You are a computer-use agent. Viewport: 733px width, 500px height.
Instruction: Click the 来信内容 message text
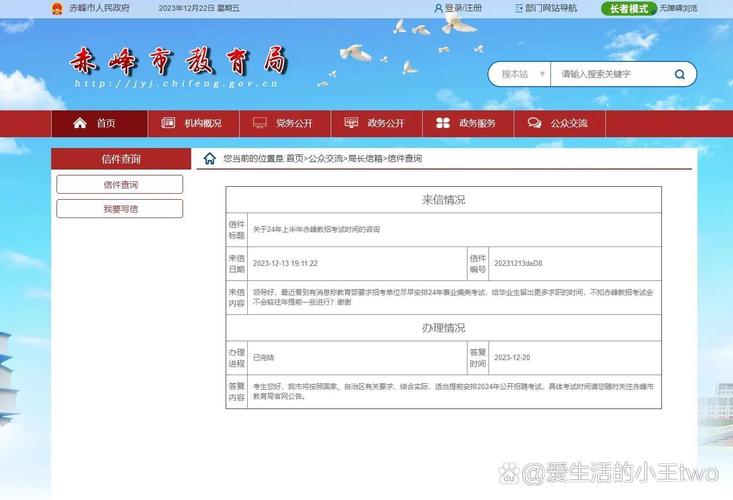[x=453, y=297]
